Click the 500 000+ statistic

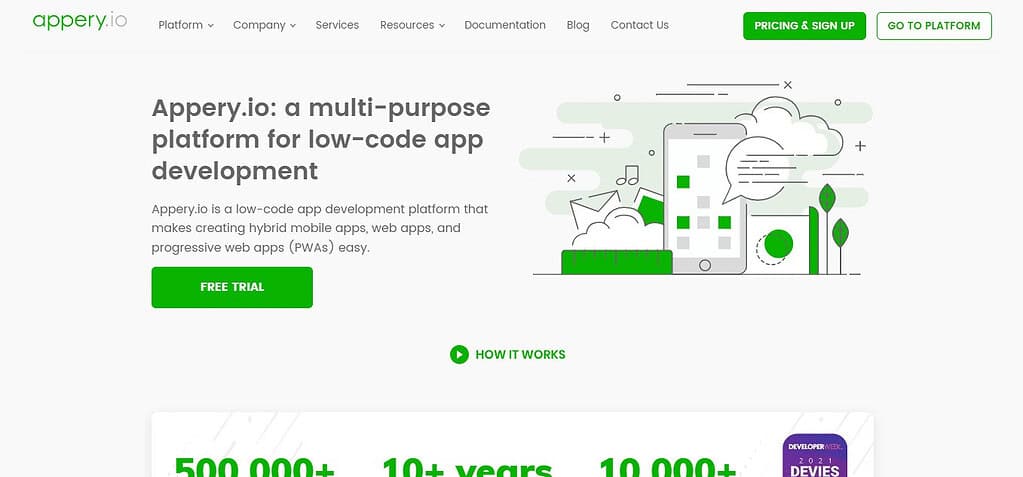click(x=254, y=466)
